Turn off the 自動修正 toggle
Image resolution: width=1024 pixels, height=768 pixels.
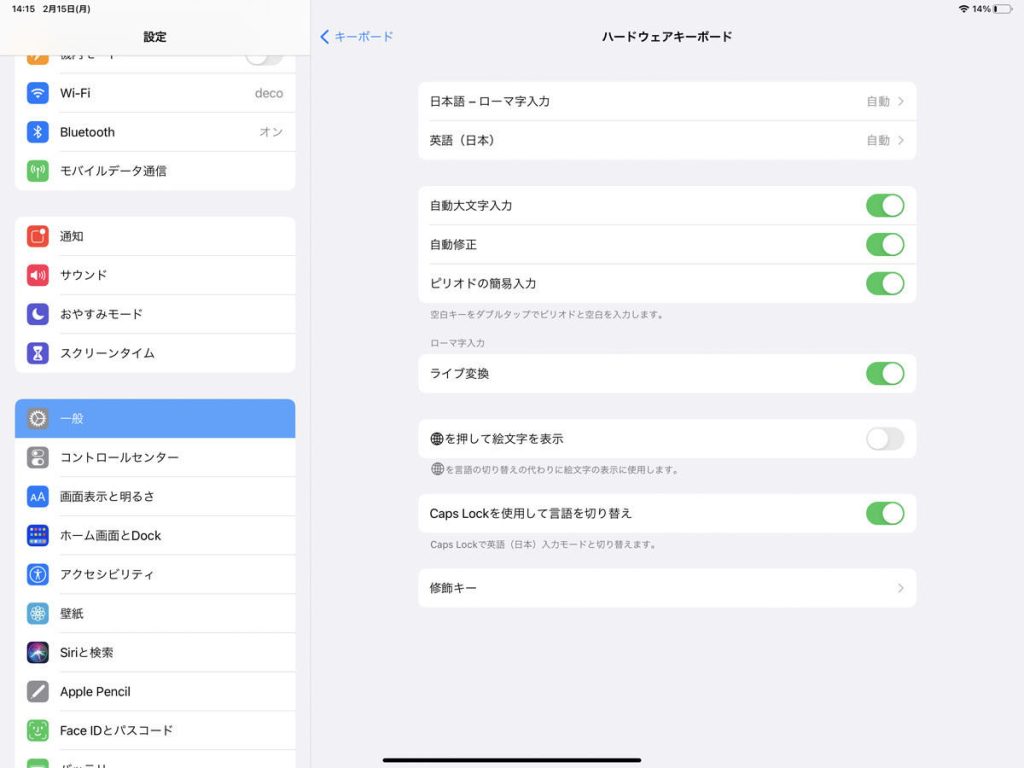pyautogui.click(x=884, y=244)
